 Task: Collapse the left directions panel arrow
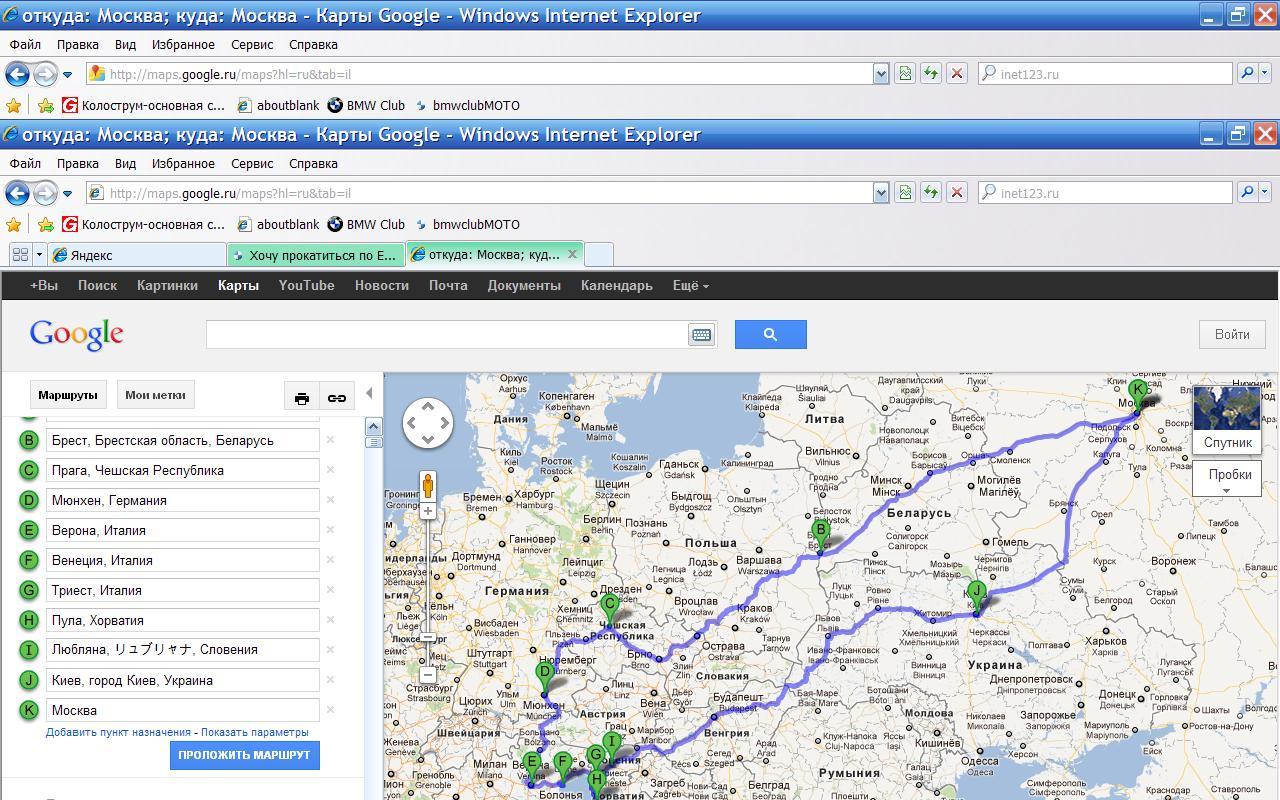point(369,394)
